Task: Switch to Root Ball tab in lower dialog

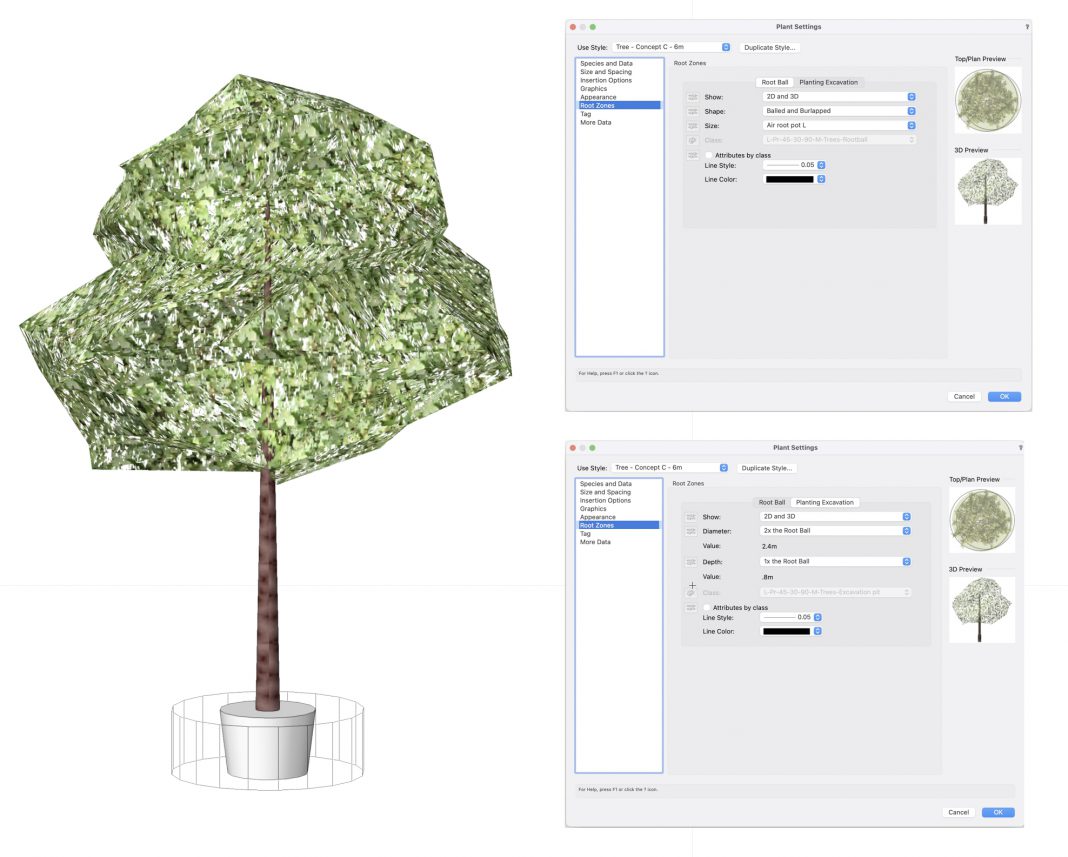Action: (771, 502)
